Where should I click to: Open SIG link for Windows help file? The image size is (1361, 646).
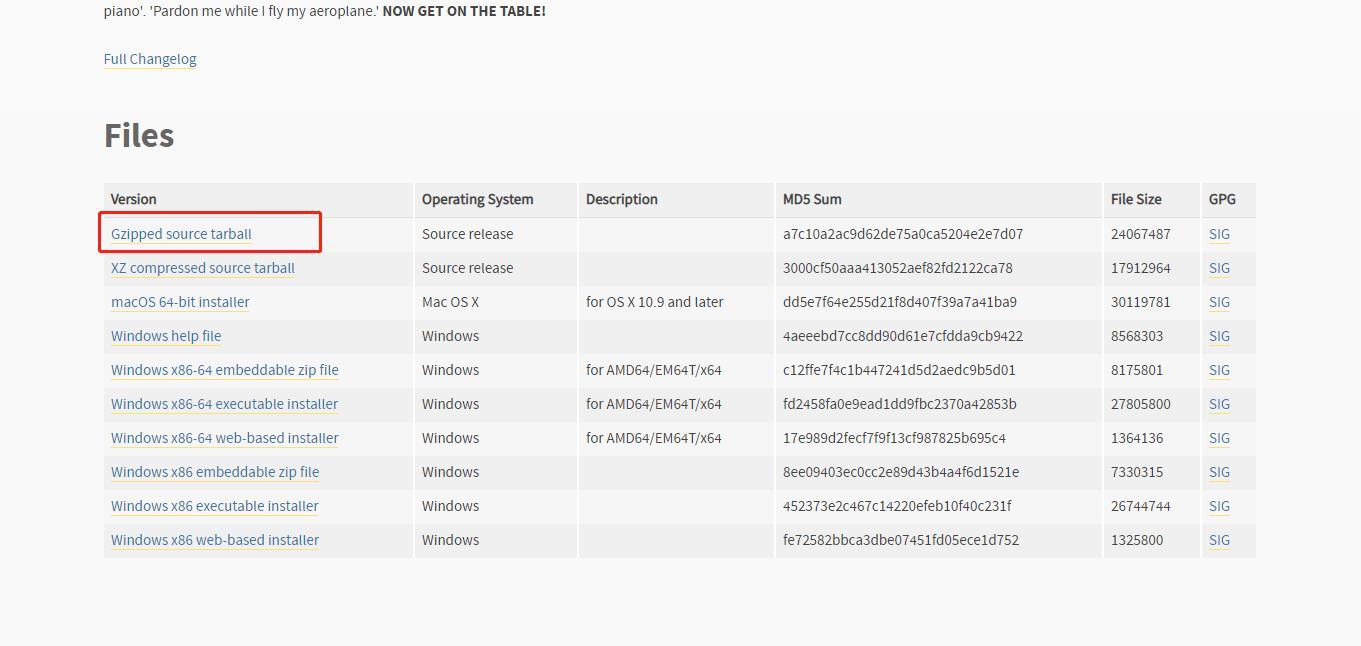1219,336
